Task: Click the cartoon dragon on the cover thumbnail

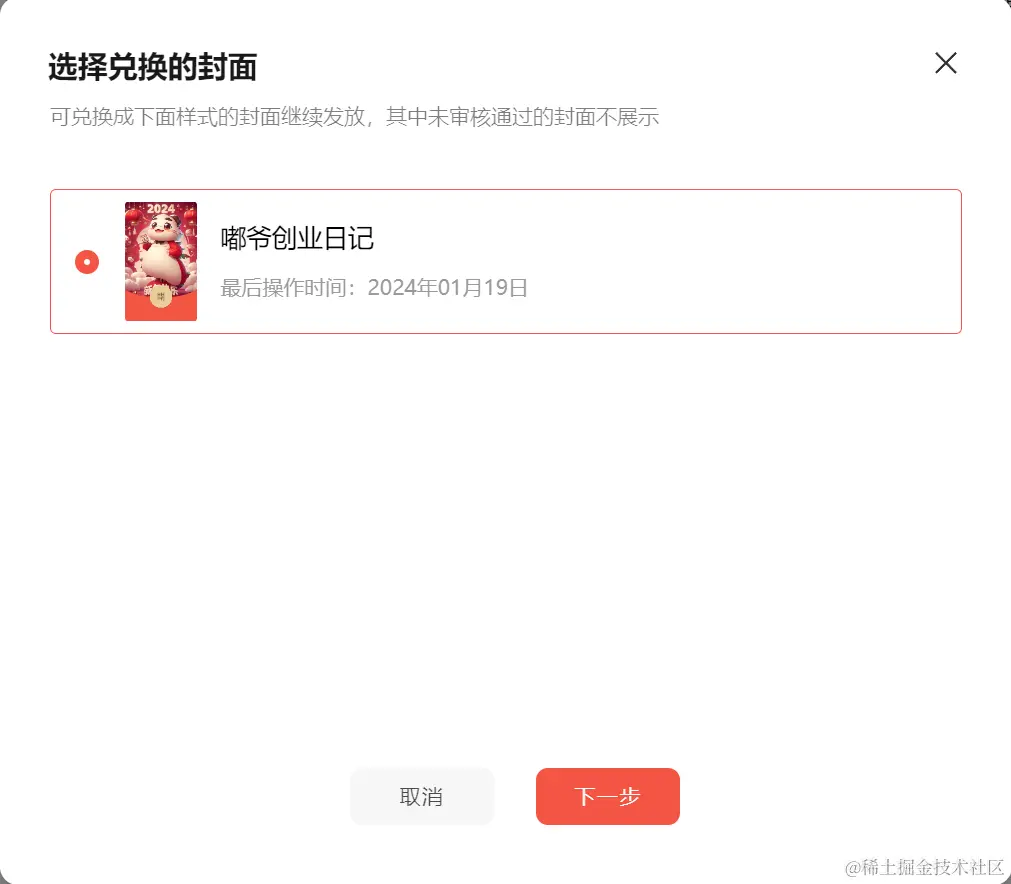Action: point(162,248)
